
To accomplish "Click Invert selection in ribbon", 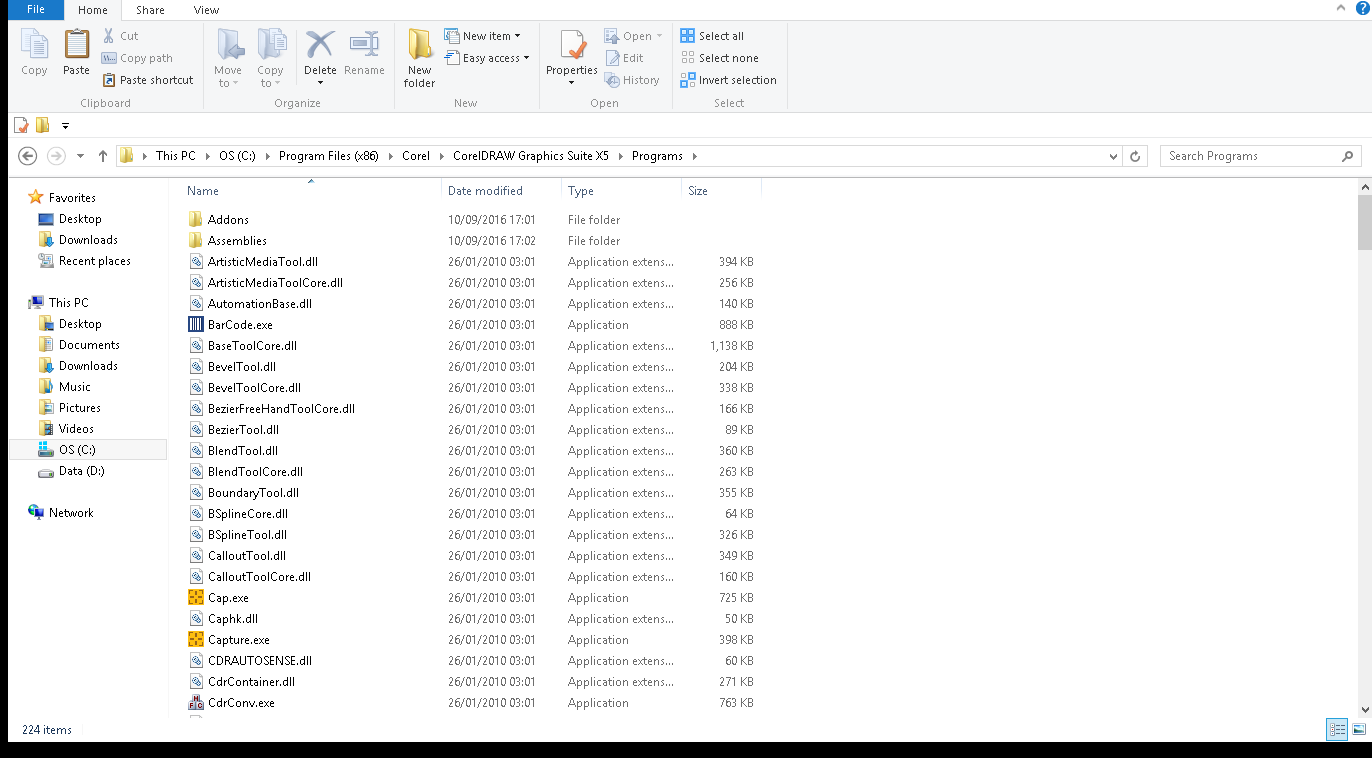I will 728,80.
